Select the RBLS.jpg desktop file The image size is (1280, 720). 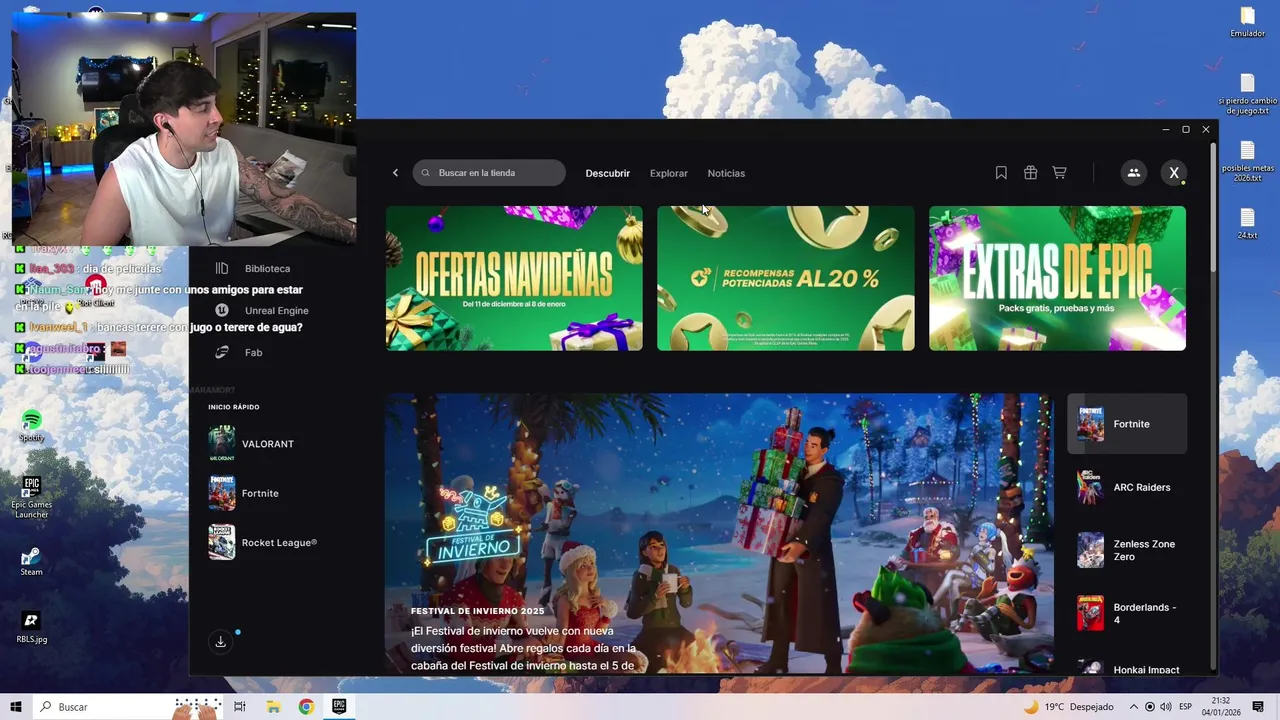[x=31, y=627]
